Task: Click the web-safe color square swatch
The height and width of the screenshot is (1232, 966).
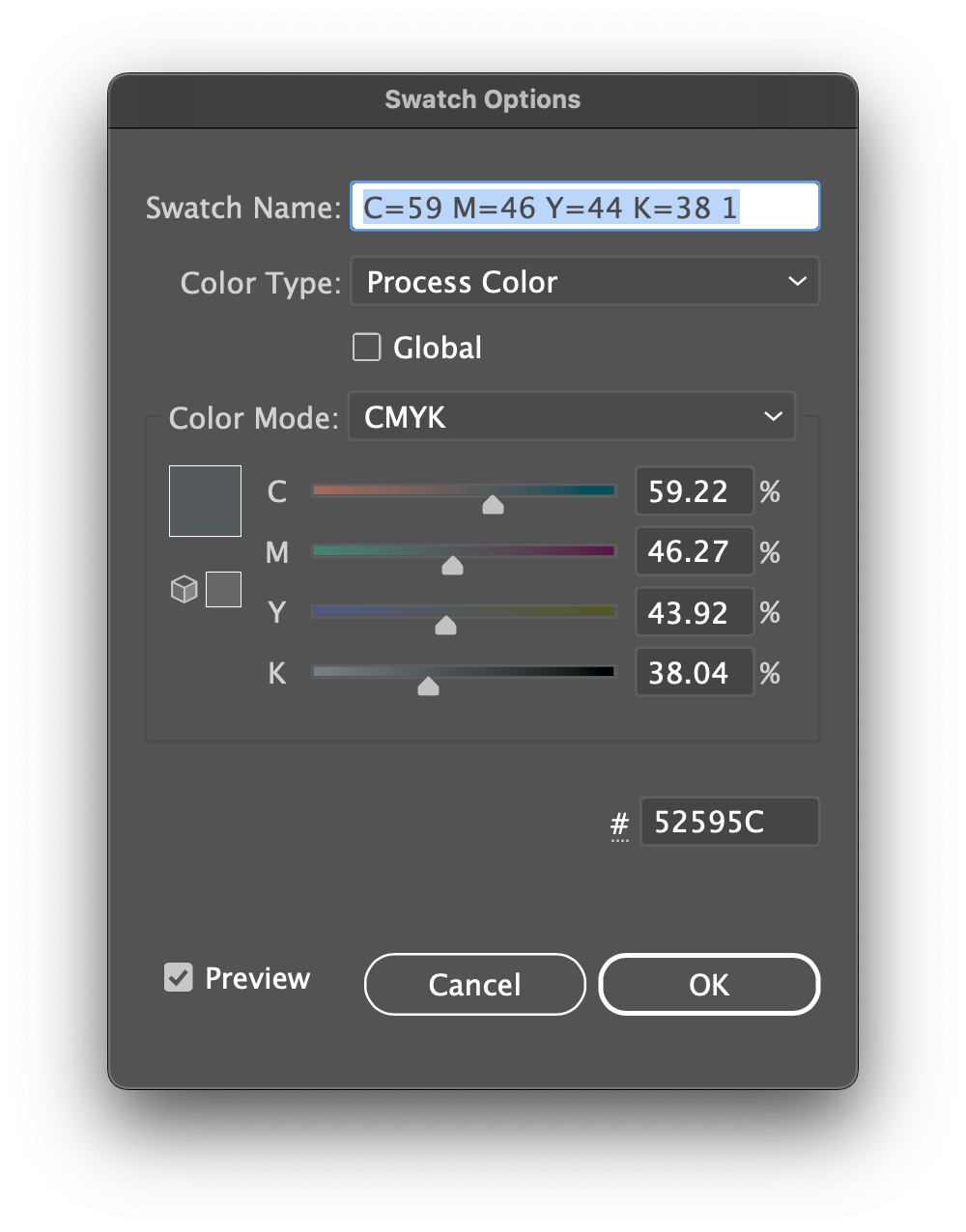Action: [223, 589]
